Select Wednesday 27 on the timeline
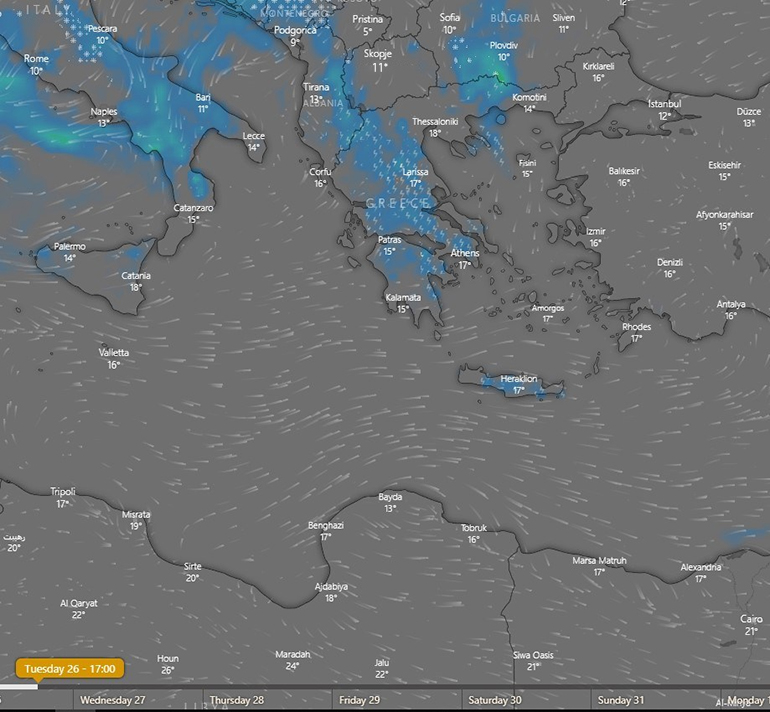The height and width of the screenshot is (712, 770). (x=112, y=700)
